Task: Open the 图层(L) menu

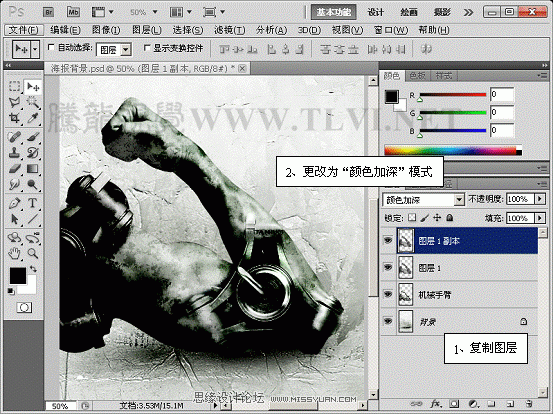Action: (147, 30)
